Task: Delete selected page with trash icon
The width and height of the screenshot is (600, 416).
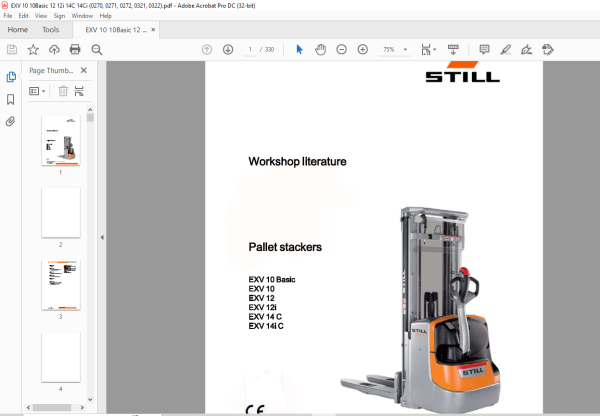Action: (63, 91)
